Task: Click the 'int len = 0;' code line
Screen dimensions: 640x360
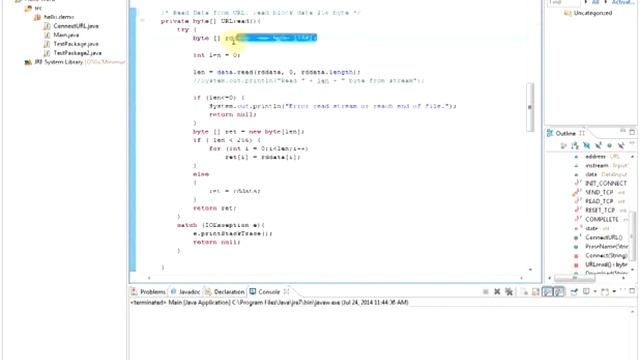Action: (x=216, y=55)
